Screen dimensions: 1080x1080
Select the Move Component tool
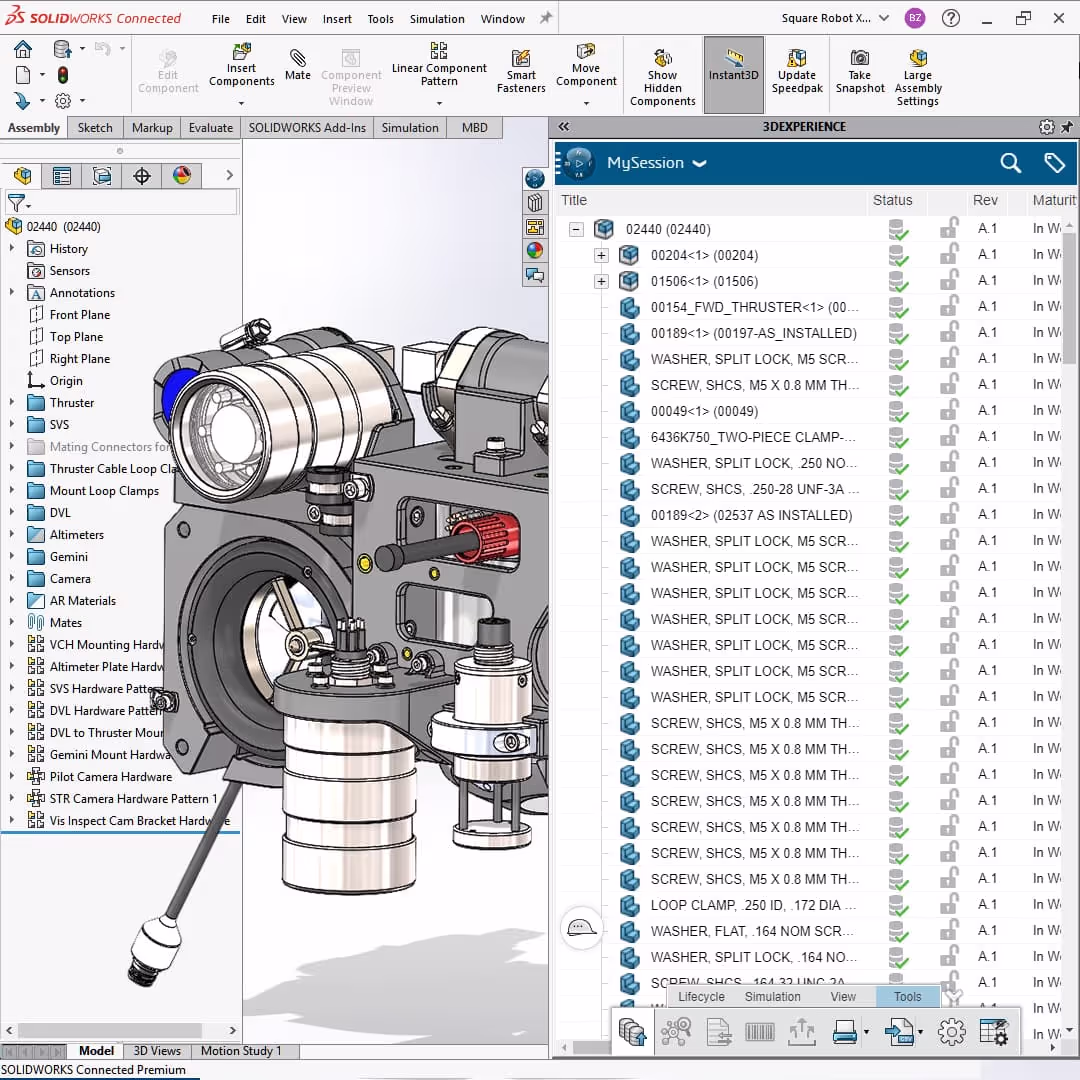pyautogui.click(x=585, y=65)
